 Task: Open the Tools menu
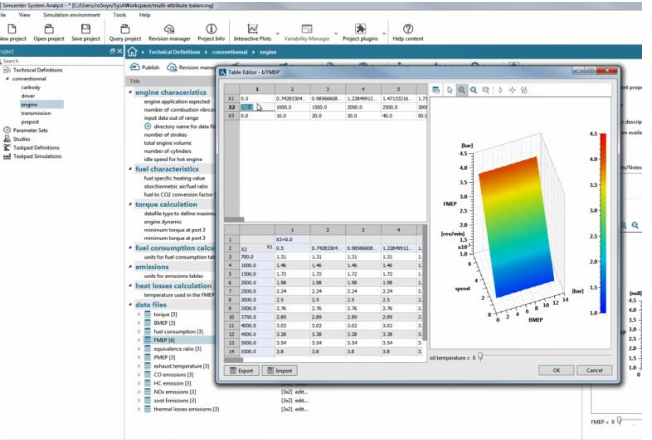(119, 16)
